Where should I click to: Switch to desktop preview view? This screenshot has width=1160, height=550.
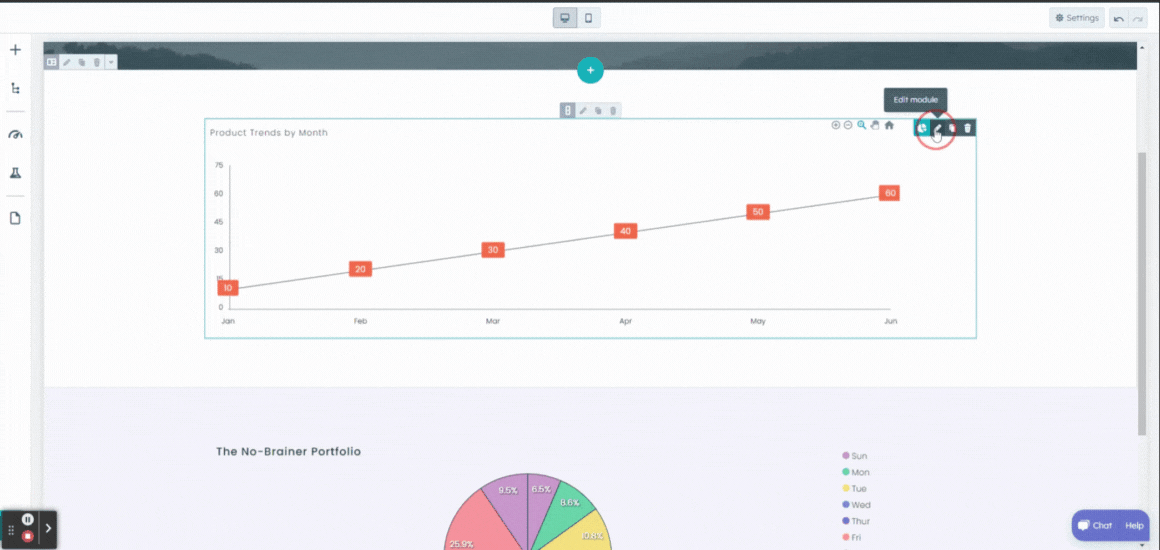coord(564,18)
